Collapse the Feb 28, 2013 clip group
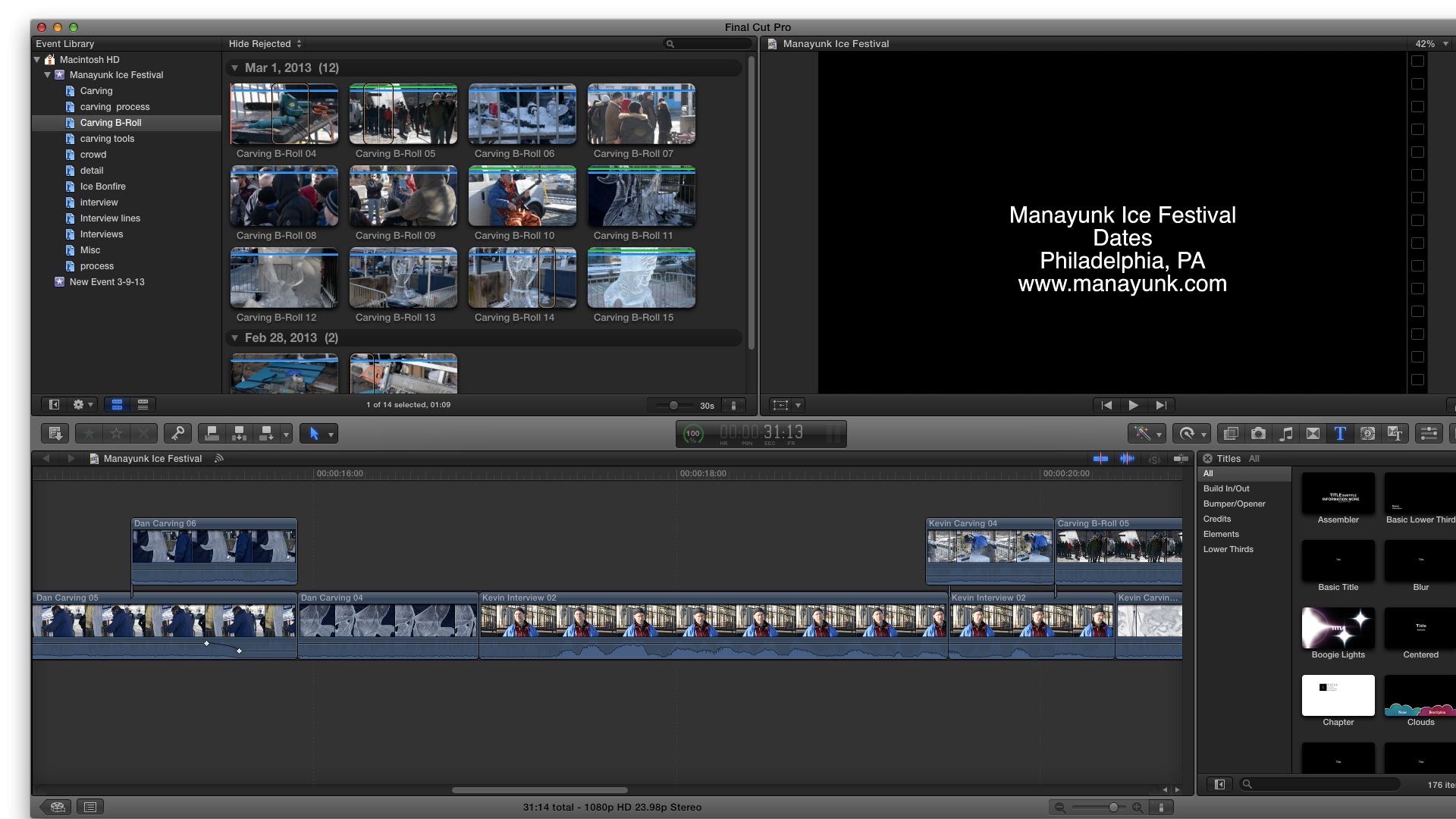This screenshot has width=1456, height=819. [235, 338]
